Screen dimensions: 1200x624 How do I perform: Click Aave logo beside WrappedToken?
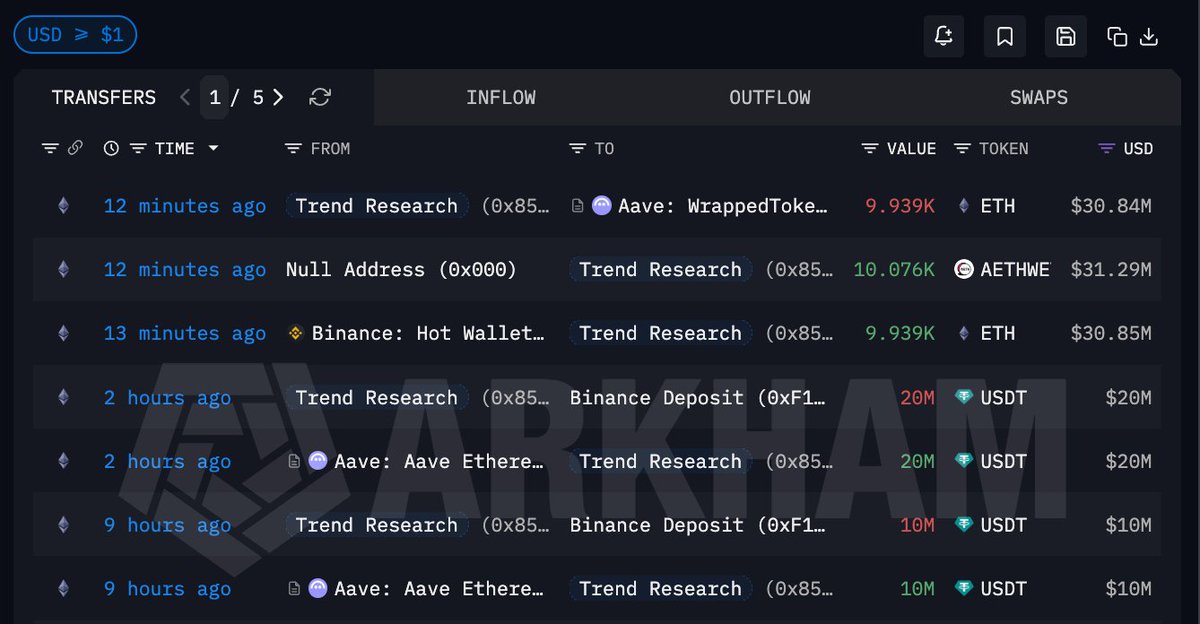point(602,206)
